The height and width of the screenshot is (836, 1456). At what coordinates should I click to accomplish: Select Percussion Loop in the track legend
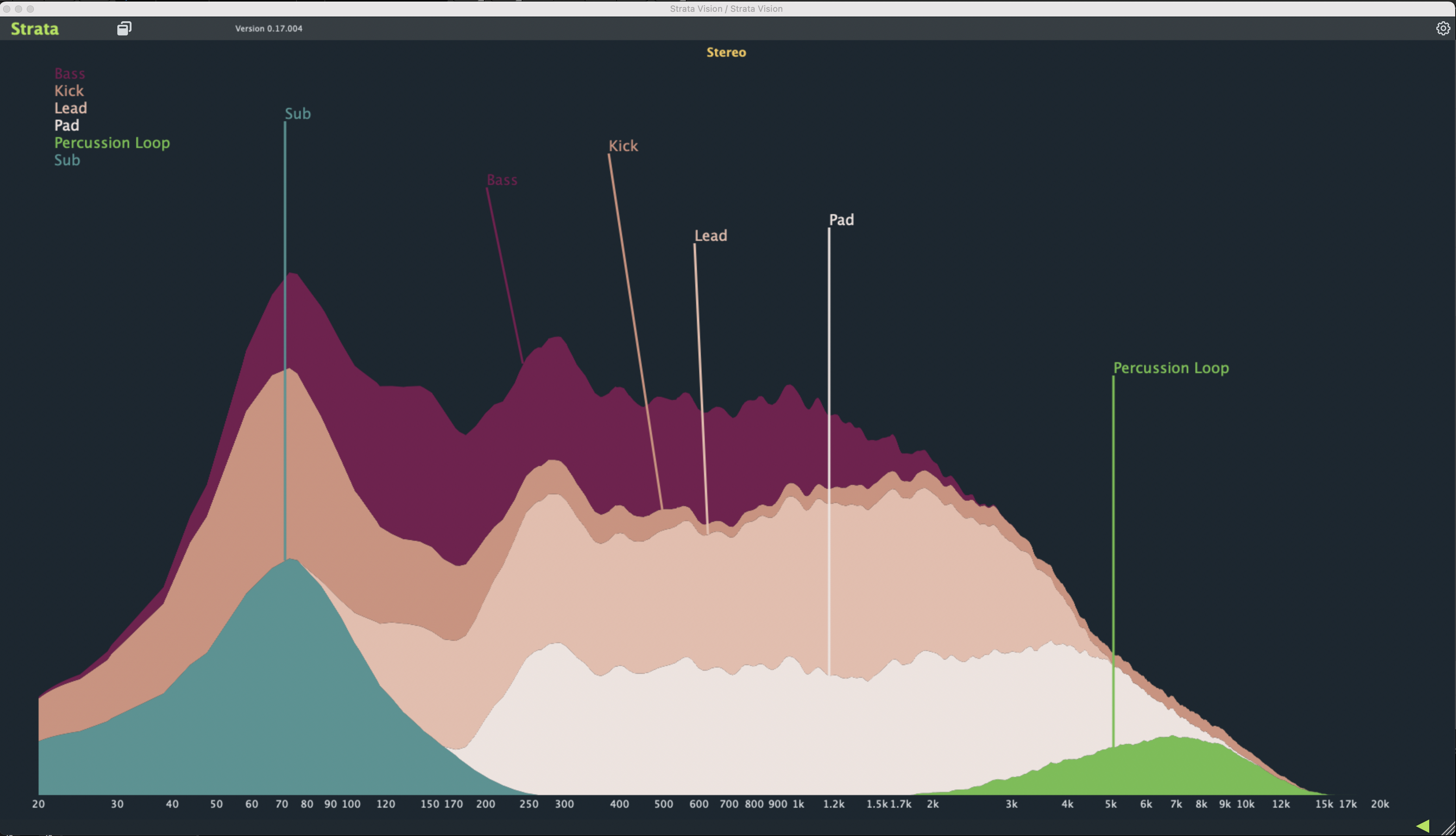tap(112, 142)
